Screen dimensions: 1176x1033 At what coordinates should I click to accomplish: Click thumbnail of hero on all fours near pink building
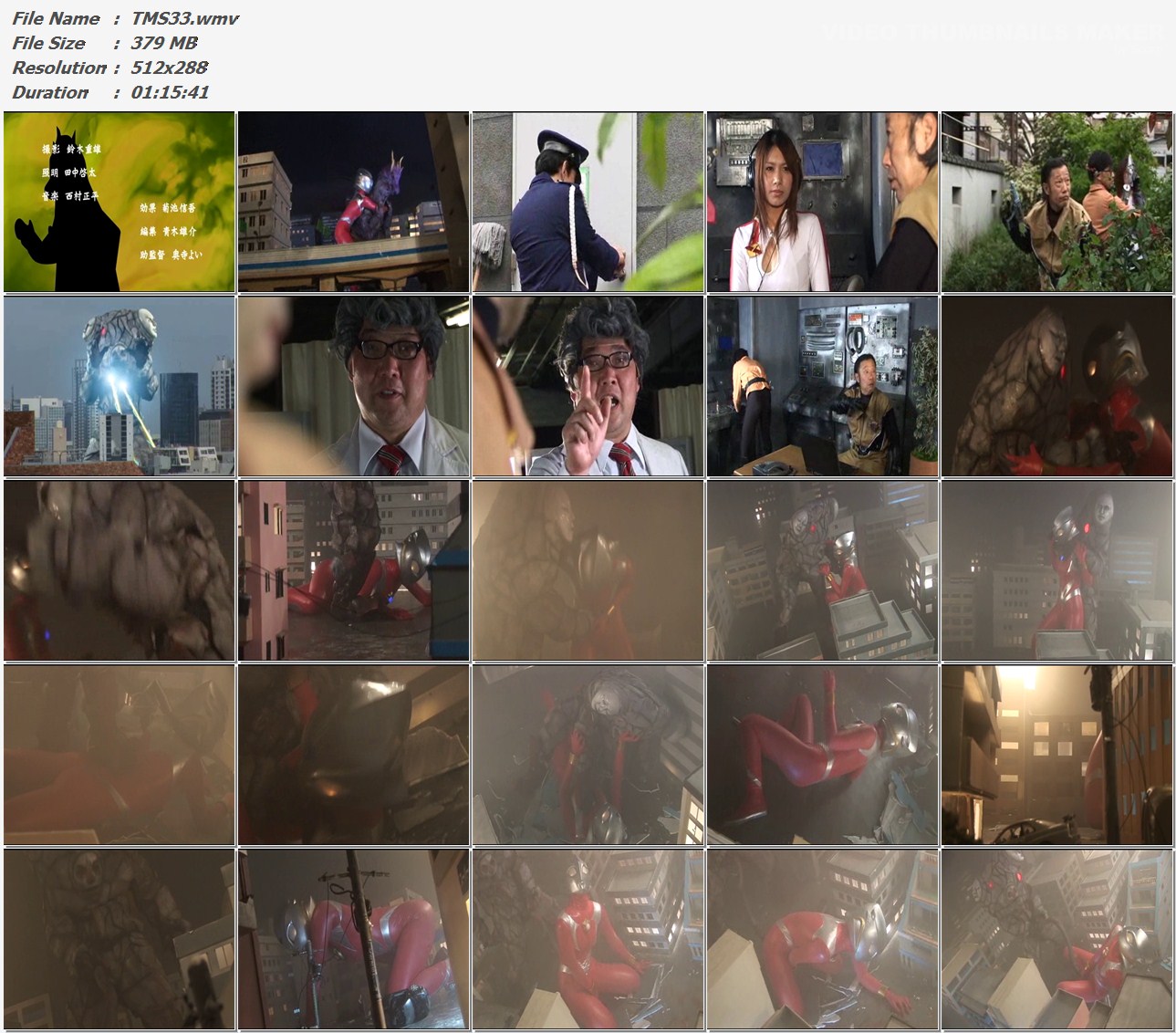pyautogui.click(x=354, y=570)
